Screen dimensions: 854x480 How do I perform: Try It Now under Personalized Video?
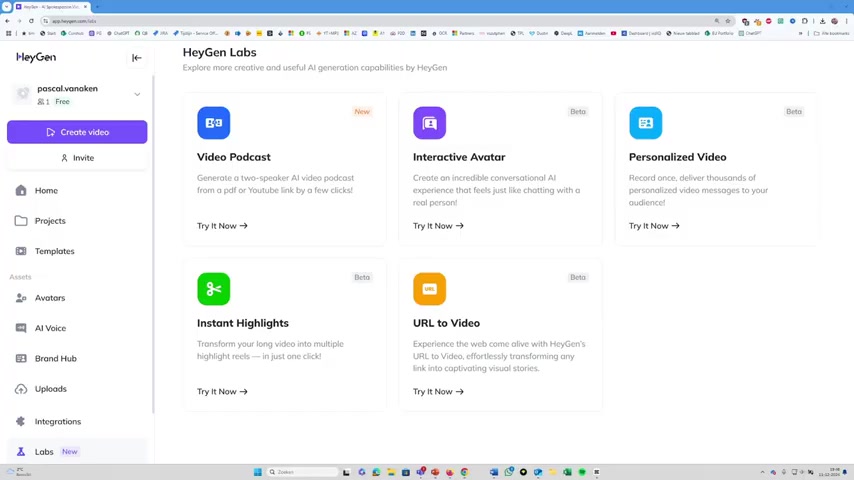[654, 226]
